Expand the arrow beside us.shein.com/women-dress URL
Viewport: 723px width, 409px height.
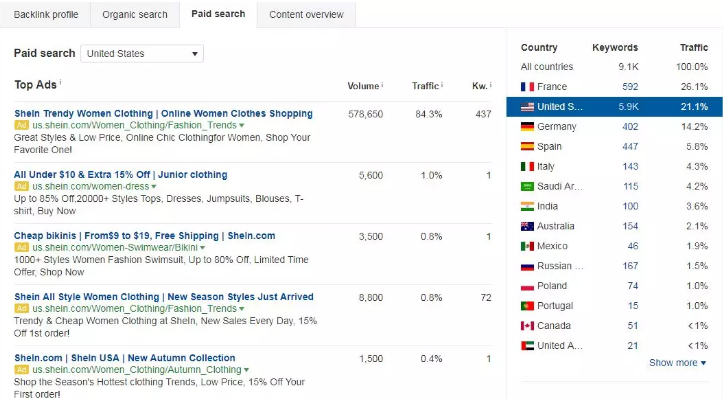[154, 187]
